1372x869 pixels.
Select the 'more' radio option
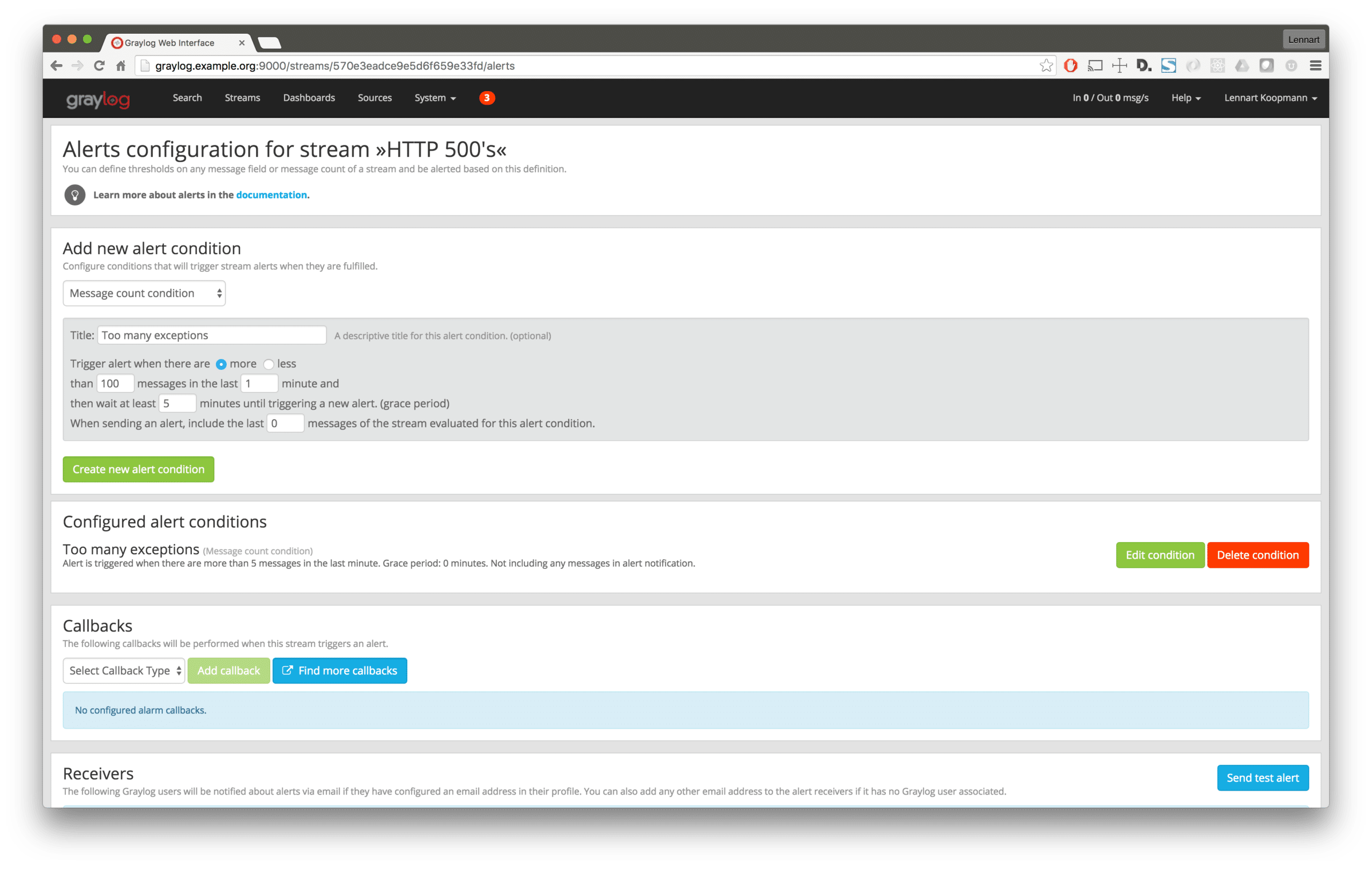pyautogui.click(x=221, y=365)
